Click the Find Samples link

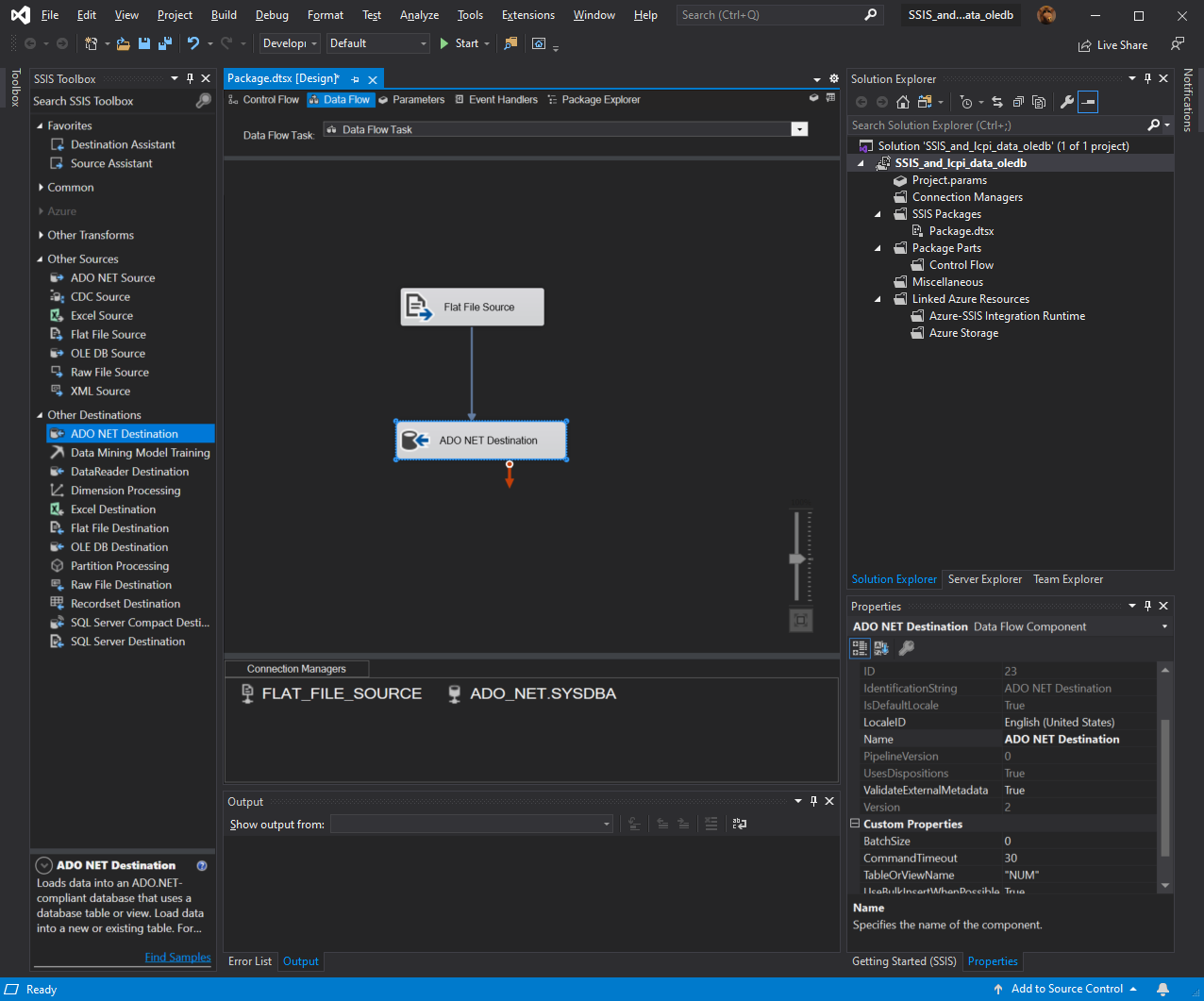pyautogui.click(x=177, y=957)
